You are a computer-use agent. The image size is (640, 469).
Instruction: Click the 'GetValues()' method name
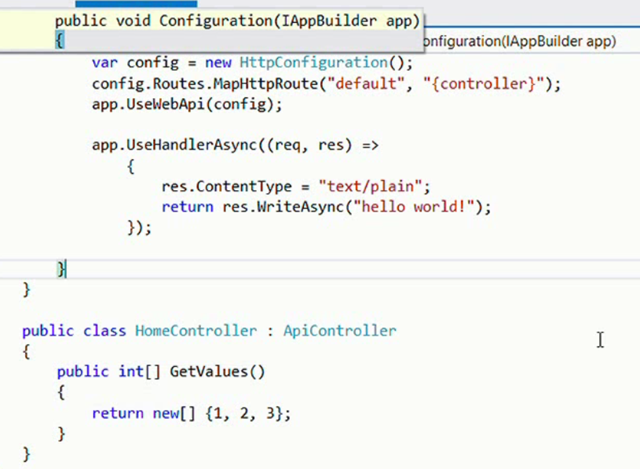[217, 372]
